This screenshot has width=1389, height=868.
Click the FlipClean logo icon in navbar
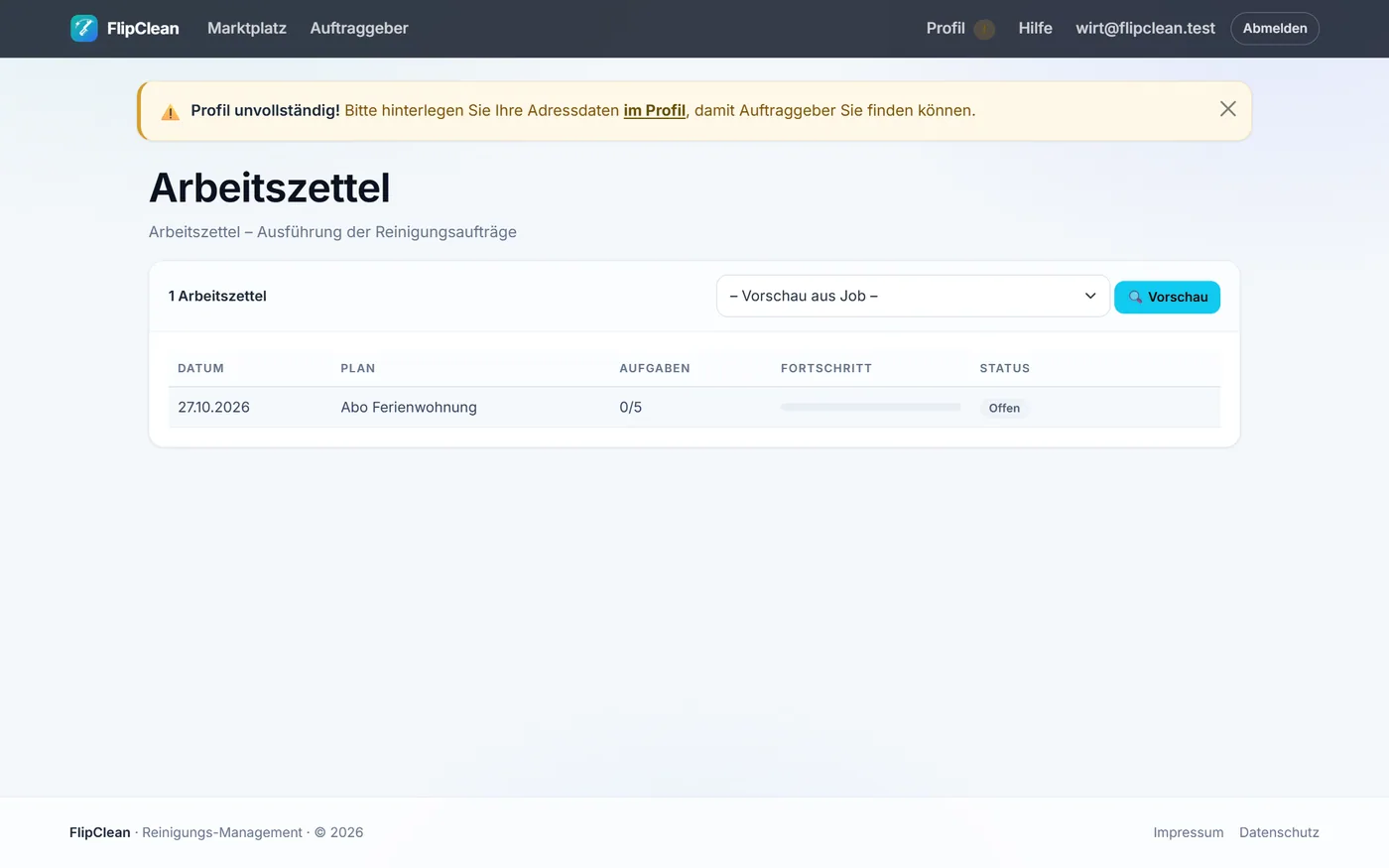point(84,28)
